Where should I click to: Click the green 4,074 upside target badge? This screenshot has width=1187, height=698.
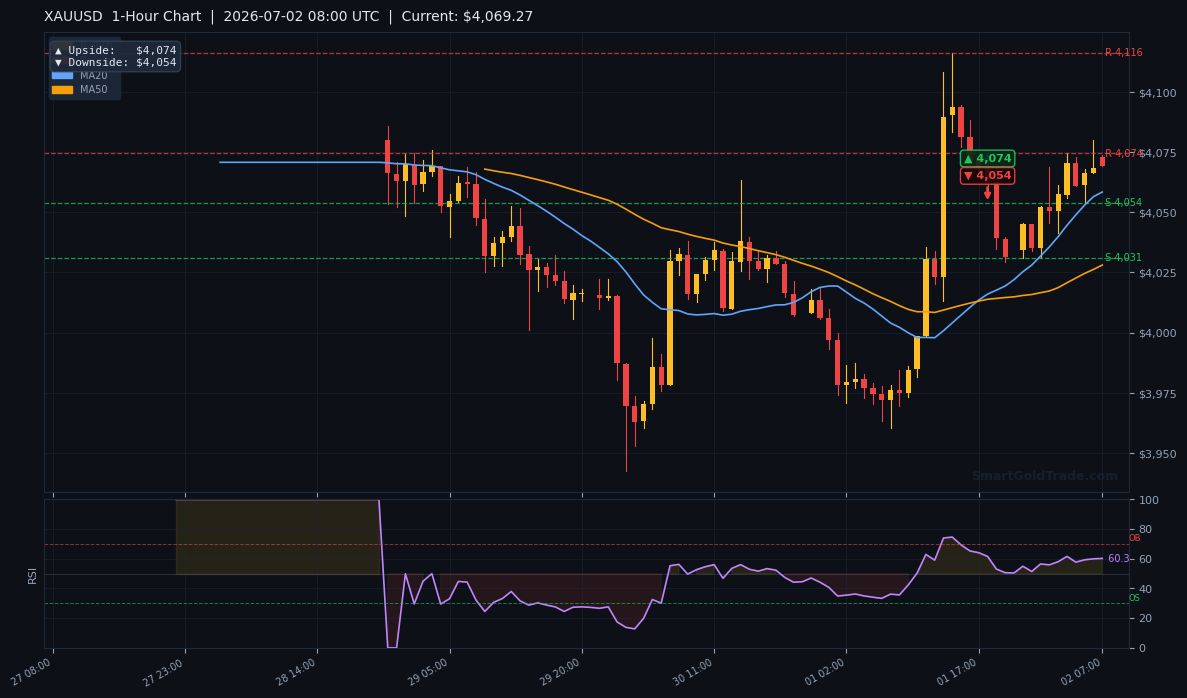pos(987,158)
